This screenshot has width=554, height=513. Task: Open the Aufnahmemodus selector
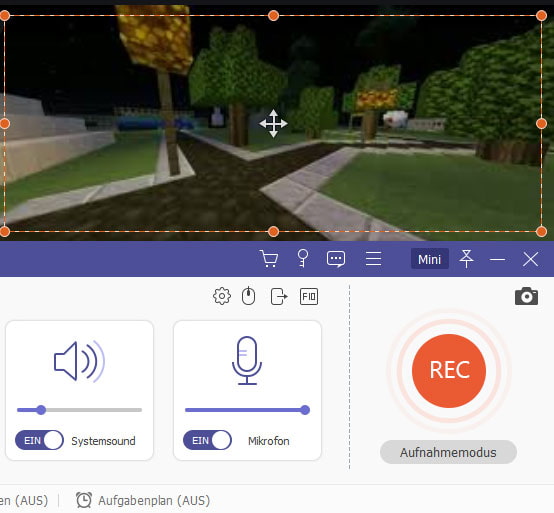coord(448,452)
